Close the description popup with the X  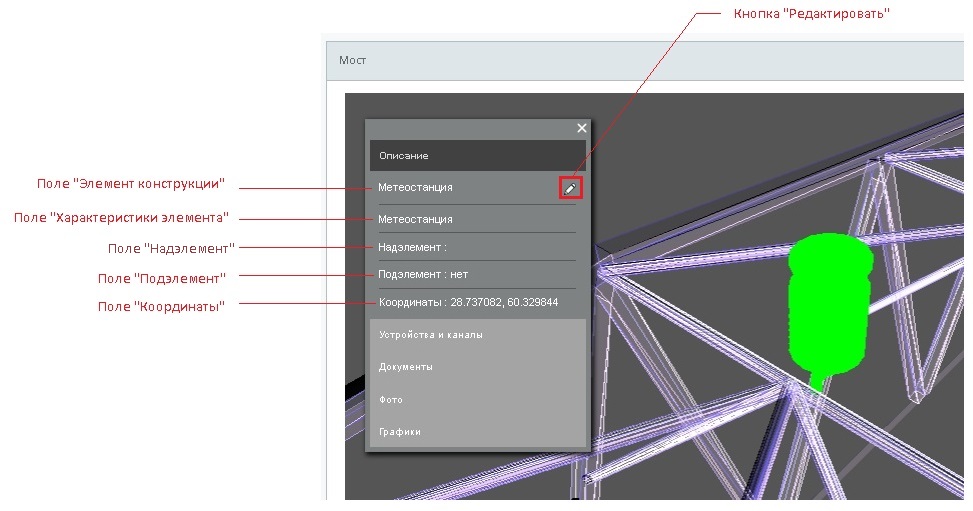point(581,128)
